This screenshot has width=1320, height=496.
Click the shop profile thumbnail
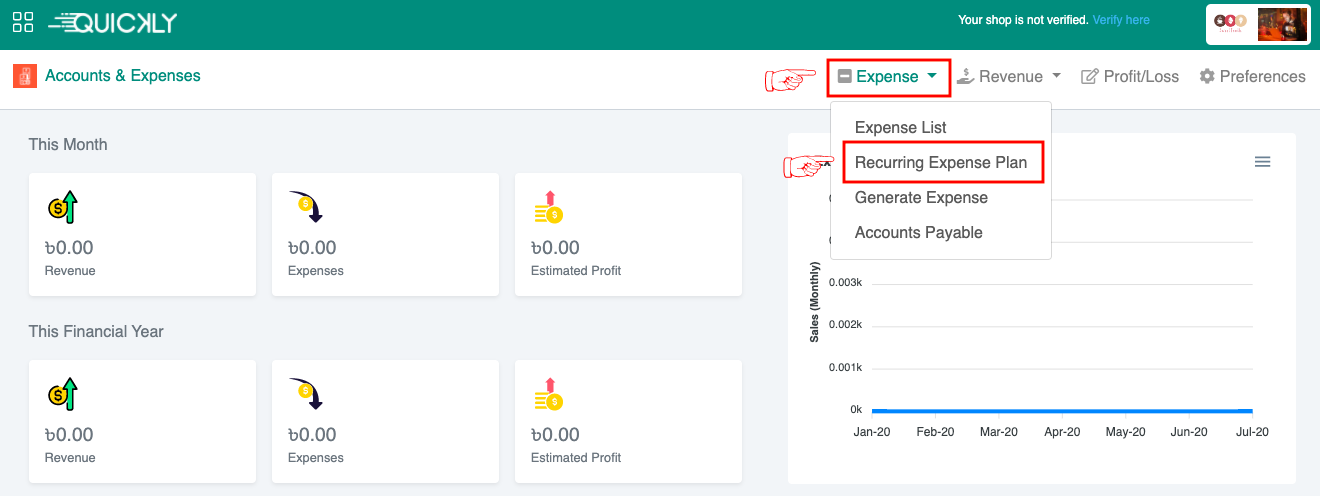pyautogui.click(x=1282, y=24)
